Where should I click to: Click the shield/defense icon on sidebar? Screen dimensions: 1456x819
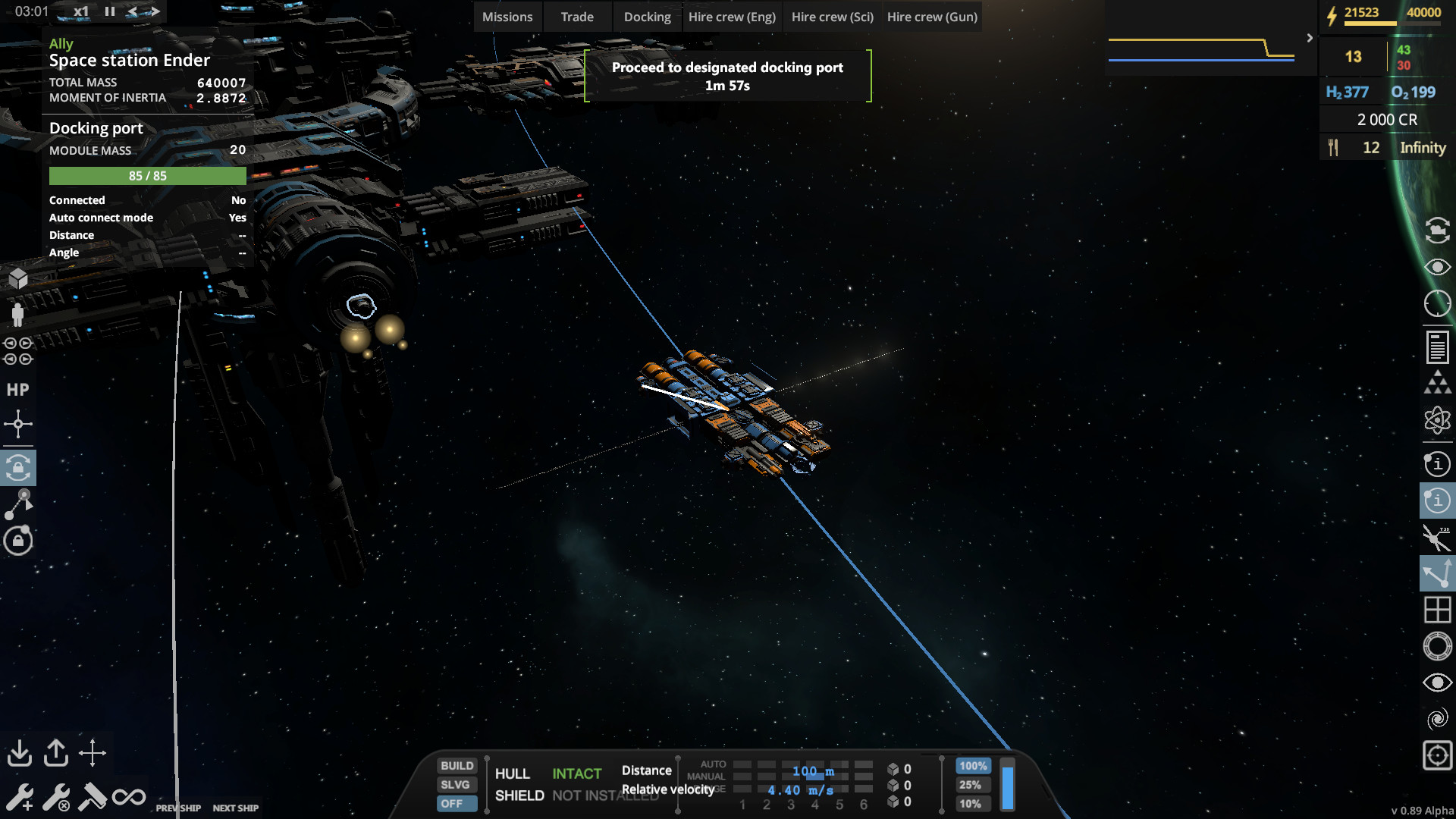coord(18,539)
